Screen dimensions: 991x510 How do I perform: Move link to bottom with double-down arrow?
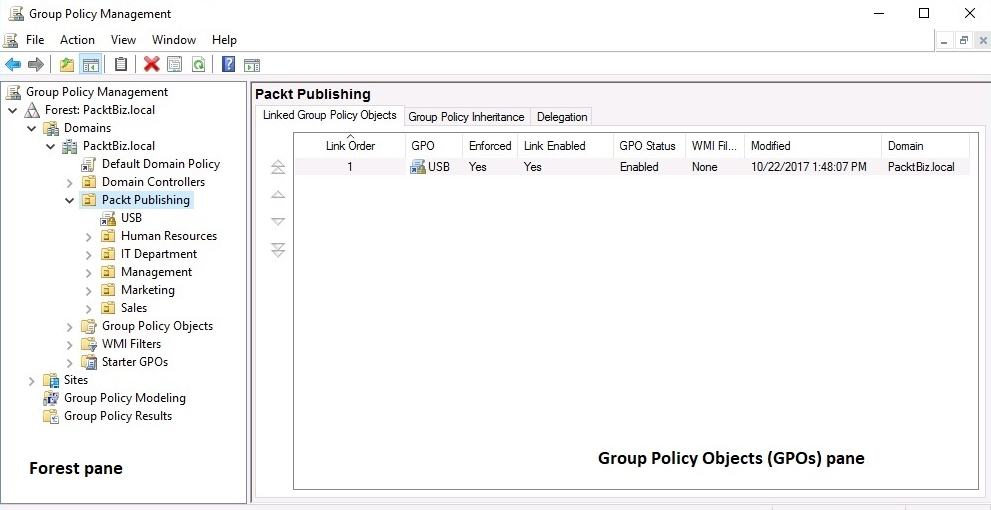278,250
